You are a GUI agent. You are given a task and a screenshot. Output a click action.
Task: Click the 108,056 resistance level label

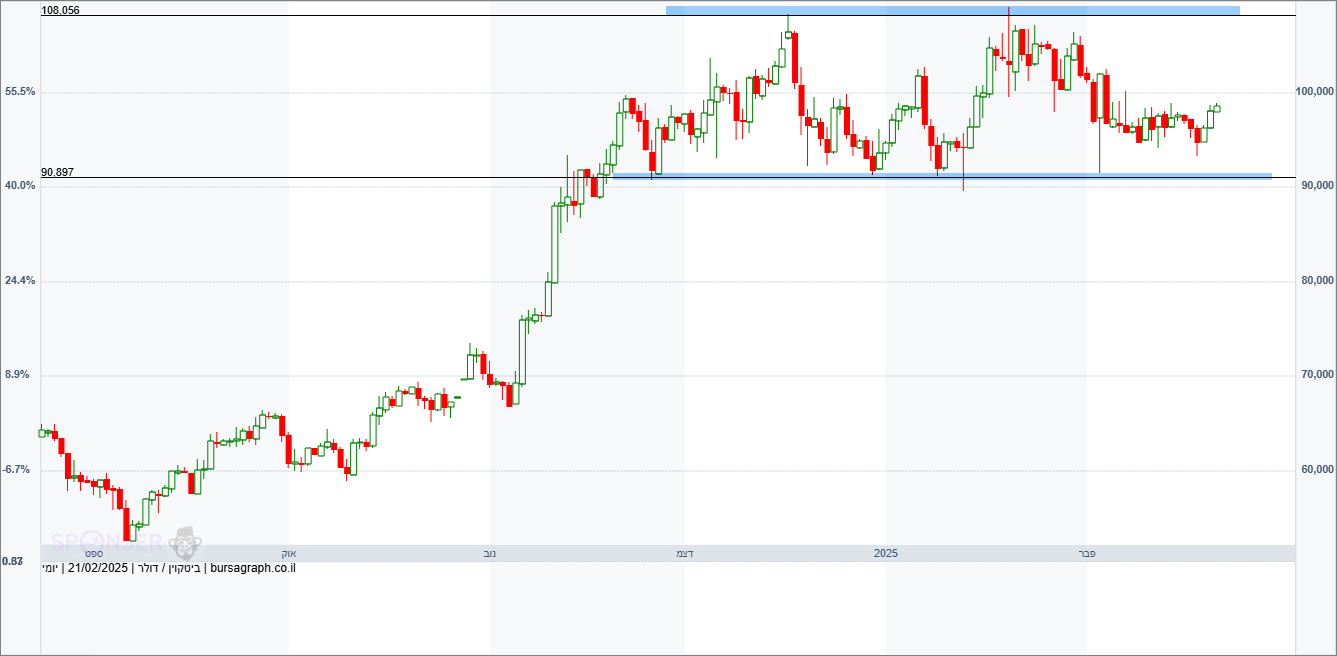[60, 10]
